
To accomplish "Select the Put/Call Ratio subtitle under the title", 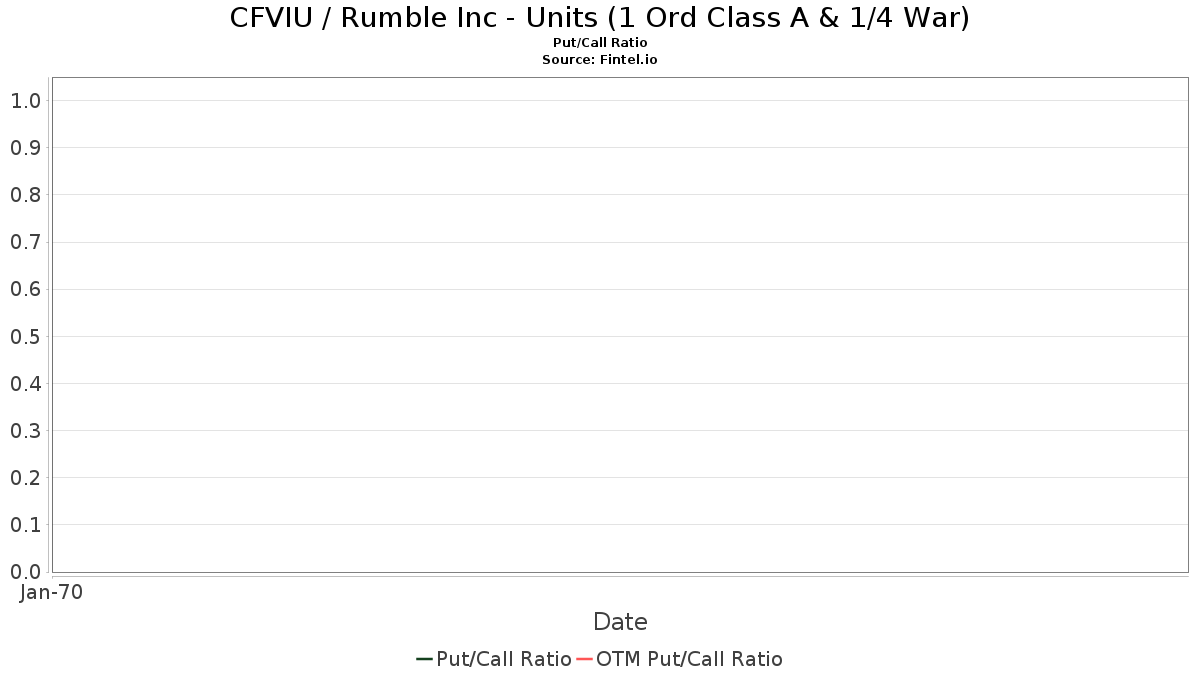I will [600, 43].
